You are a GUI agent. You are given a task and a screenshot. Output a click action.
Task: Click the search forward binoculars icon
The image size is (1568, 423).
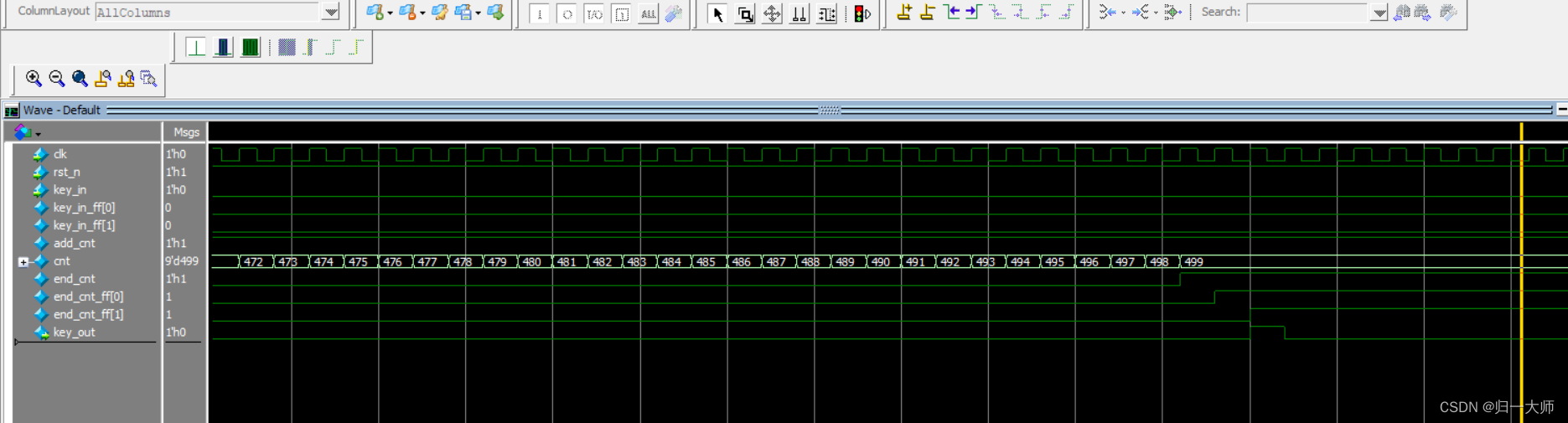click(x=1423, y=13)
